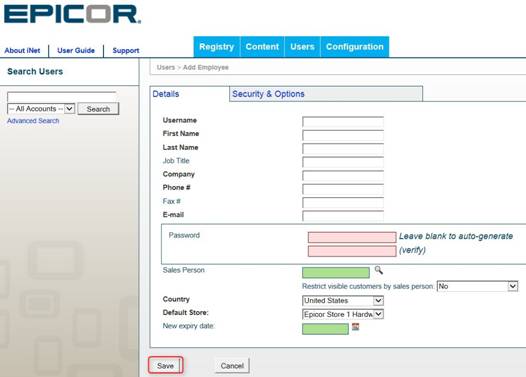
Task: Click the Cancel button
Action: tap(232, 366)
